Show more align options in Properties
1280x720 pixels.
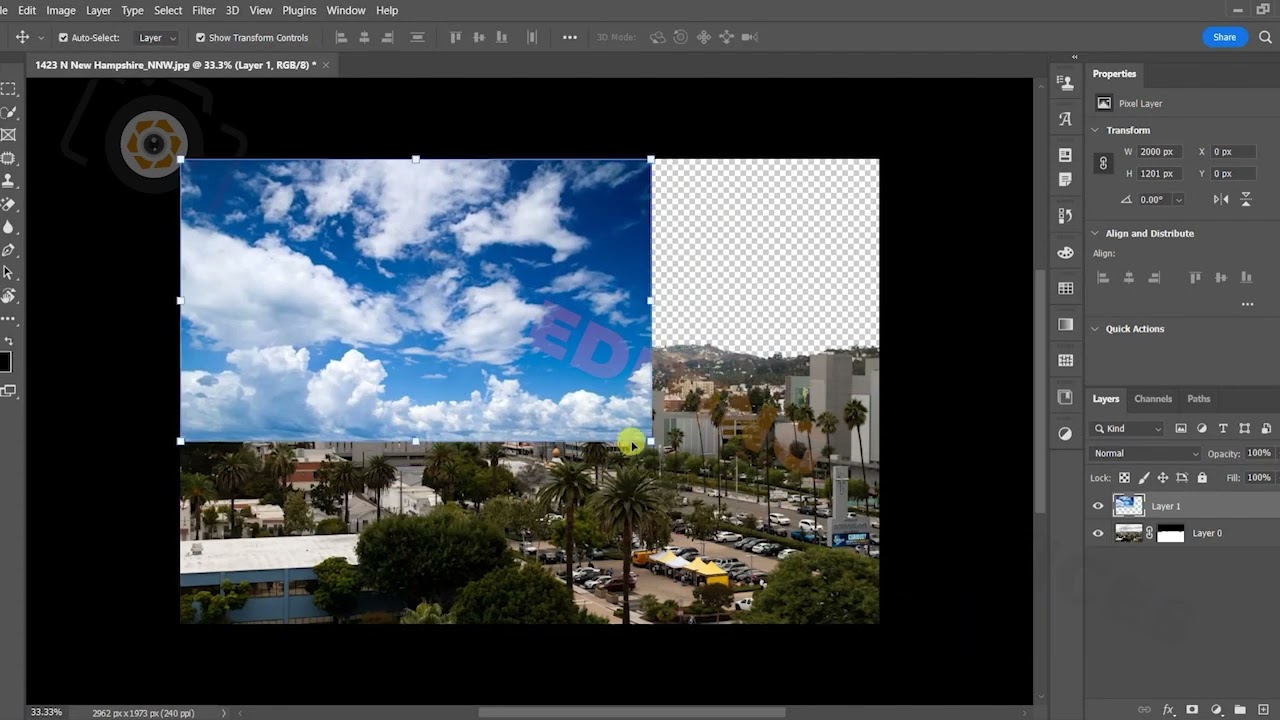(1247, 304)
